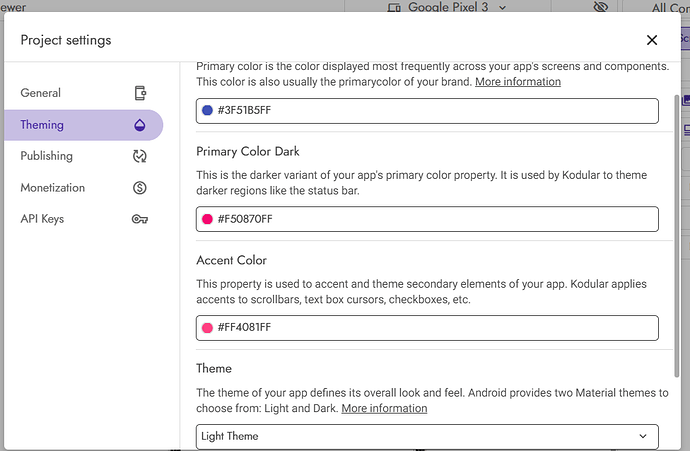Click the Accent Color pink swatch
This screenshot has height=451, width=690.
pyautogui.click(x=208, y=328)
